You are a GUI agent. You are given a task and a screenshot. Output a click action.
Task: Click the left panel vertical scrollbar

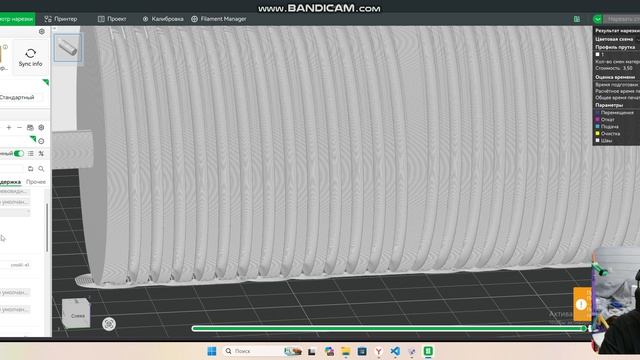[x=47, y=227]
